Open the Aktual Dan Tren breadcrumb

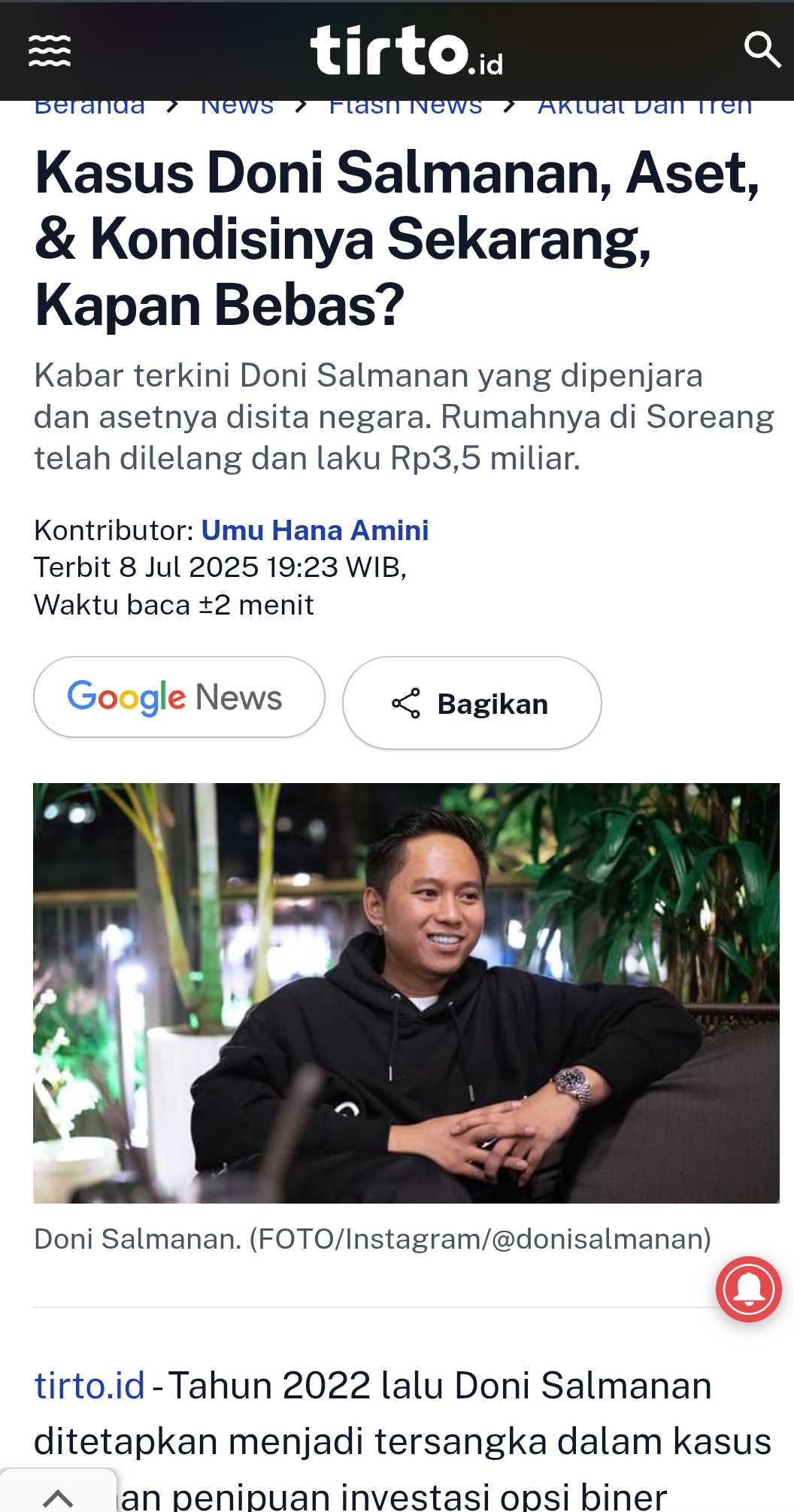click(645, 108)
